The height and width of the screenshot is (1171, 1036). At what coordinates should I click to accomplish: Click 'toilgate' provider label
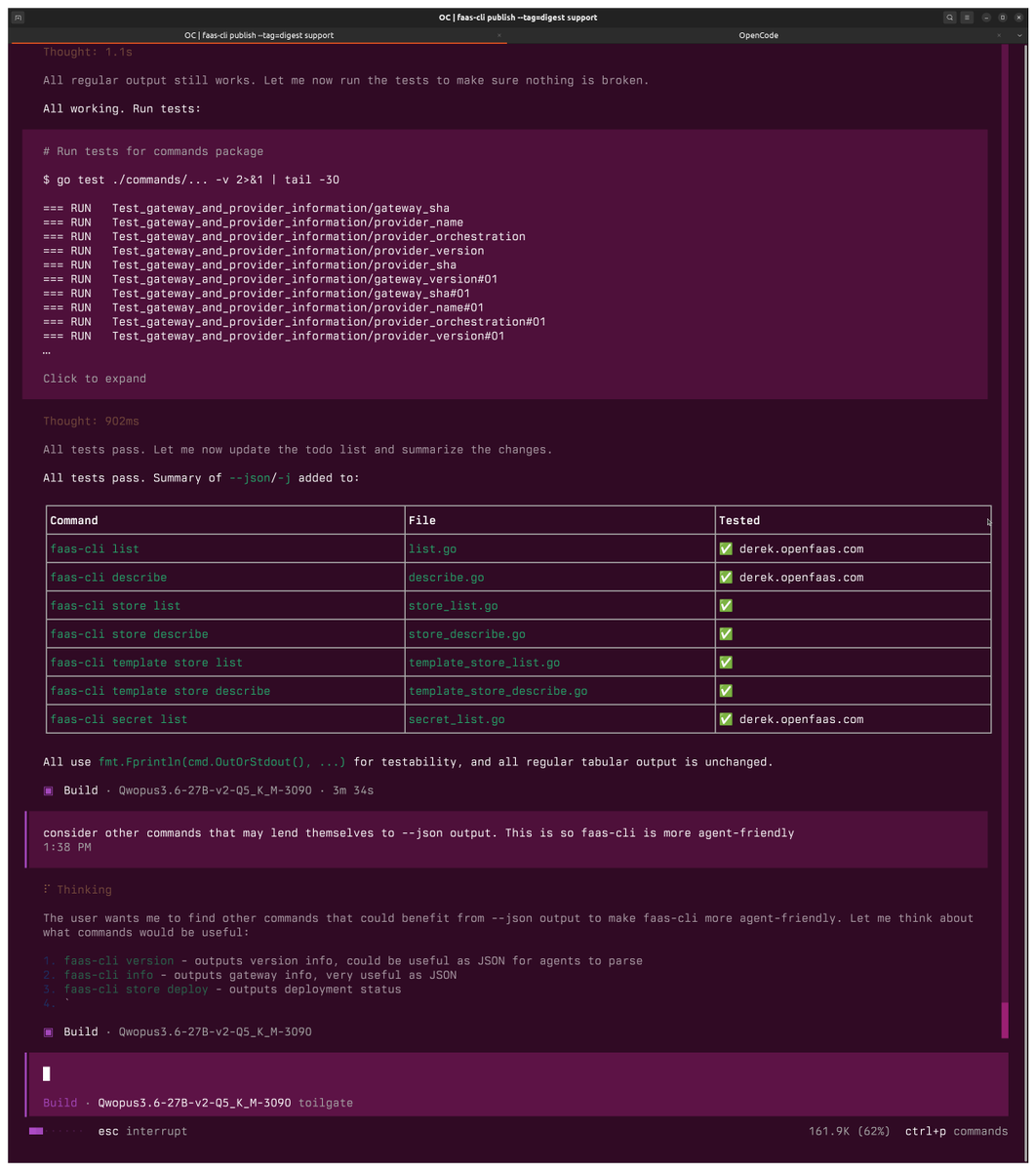(x=326, y=1103)
